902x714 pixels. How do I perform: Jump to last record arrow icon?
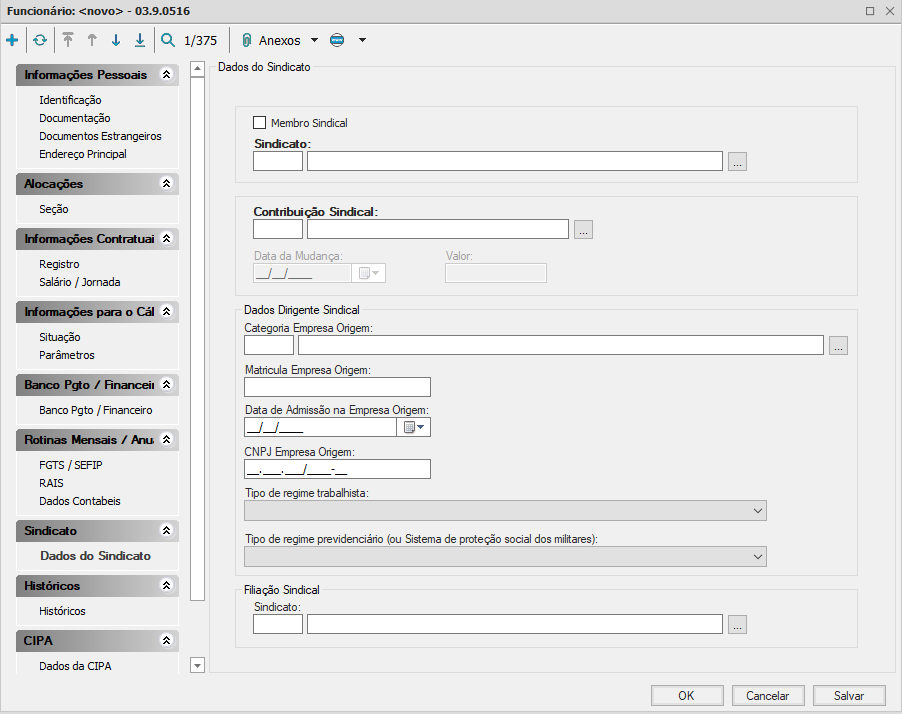coord(140,41)
